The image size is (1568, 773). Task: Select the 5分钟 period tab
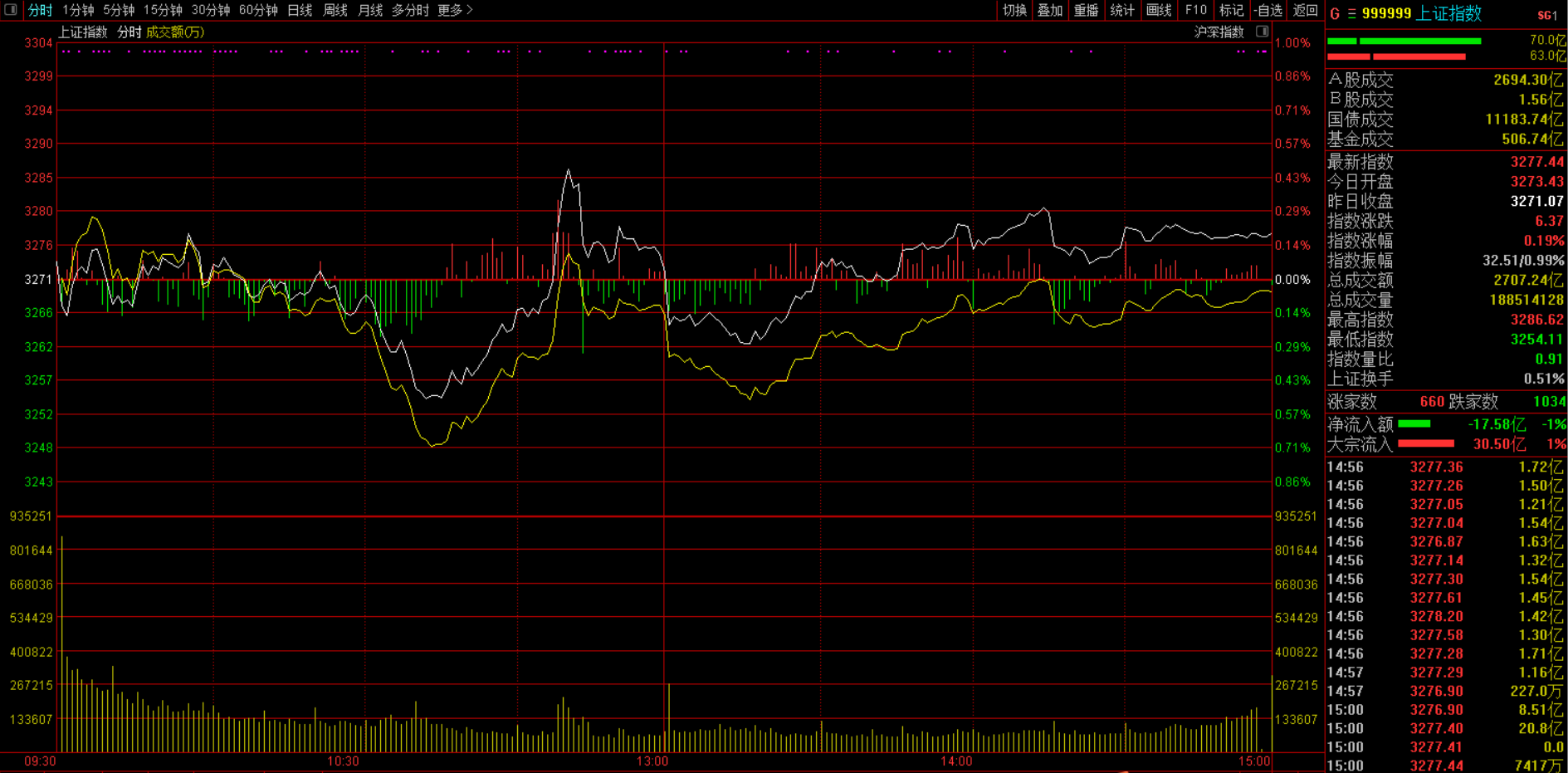[119, 10]
